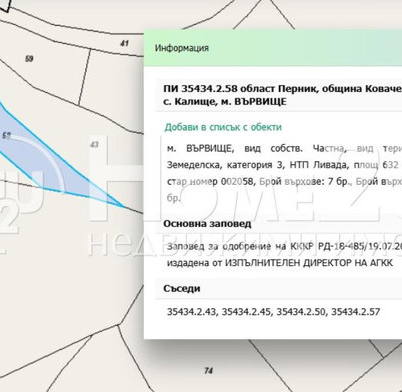Click the 'с. Калище, м. ВЪРВИЩЕ' address line

pos(225,102)
